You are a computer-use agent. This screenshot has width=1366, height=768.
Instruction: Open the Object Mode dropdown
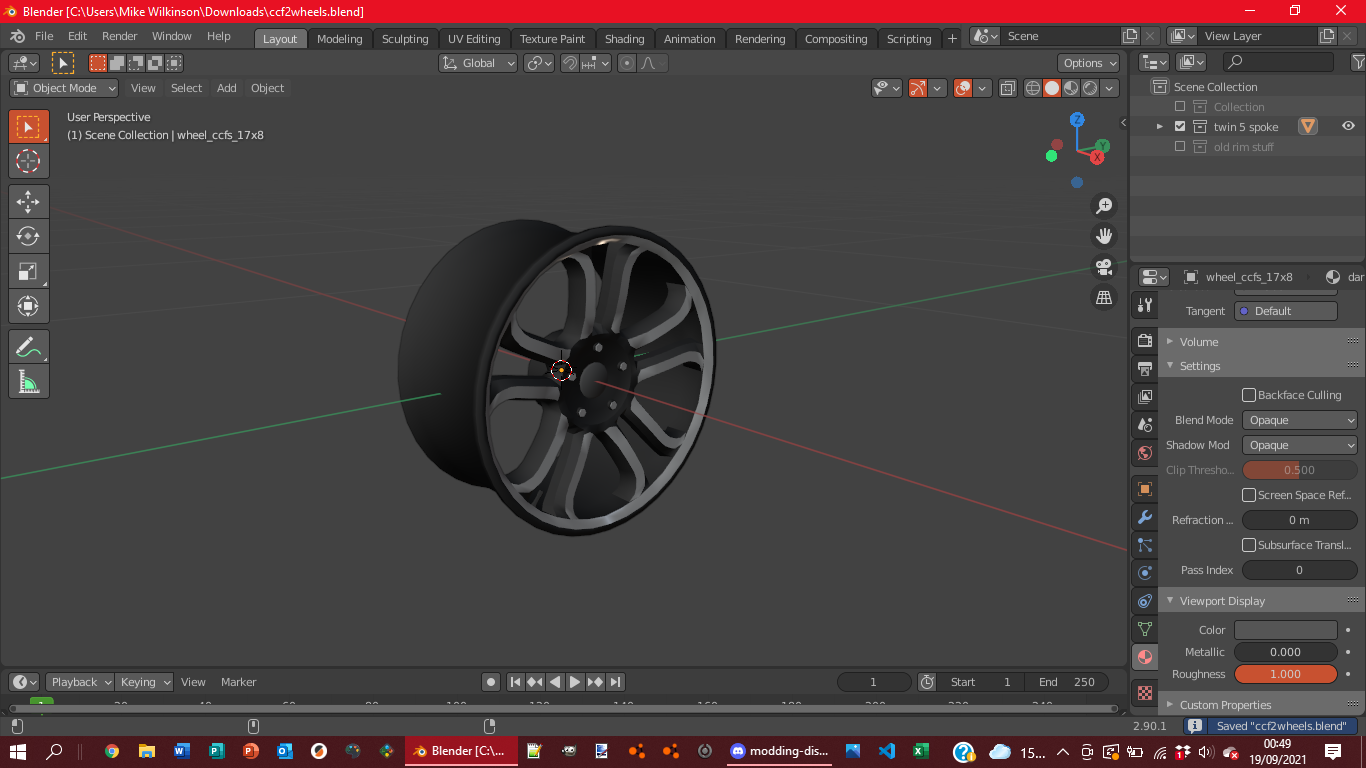pyautogui.click(x=64, y=88)
